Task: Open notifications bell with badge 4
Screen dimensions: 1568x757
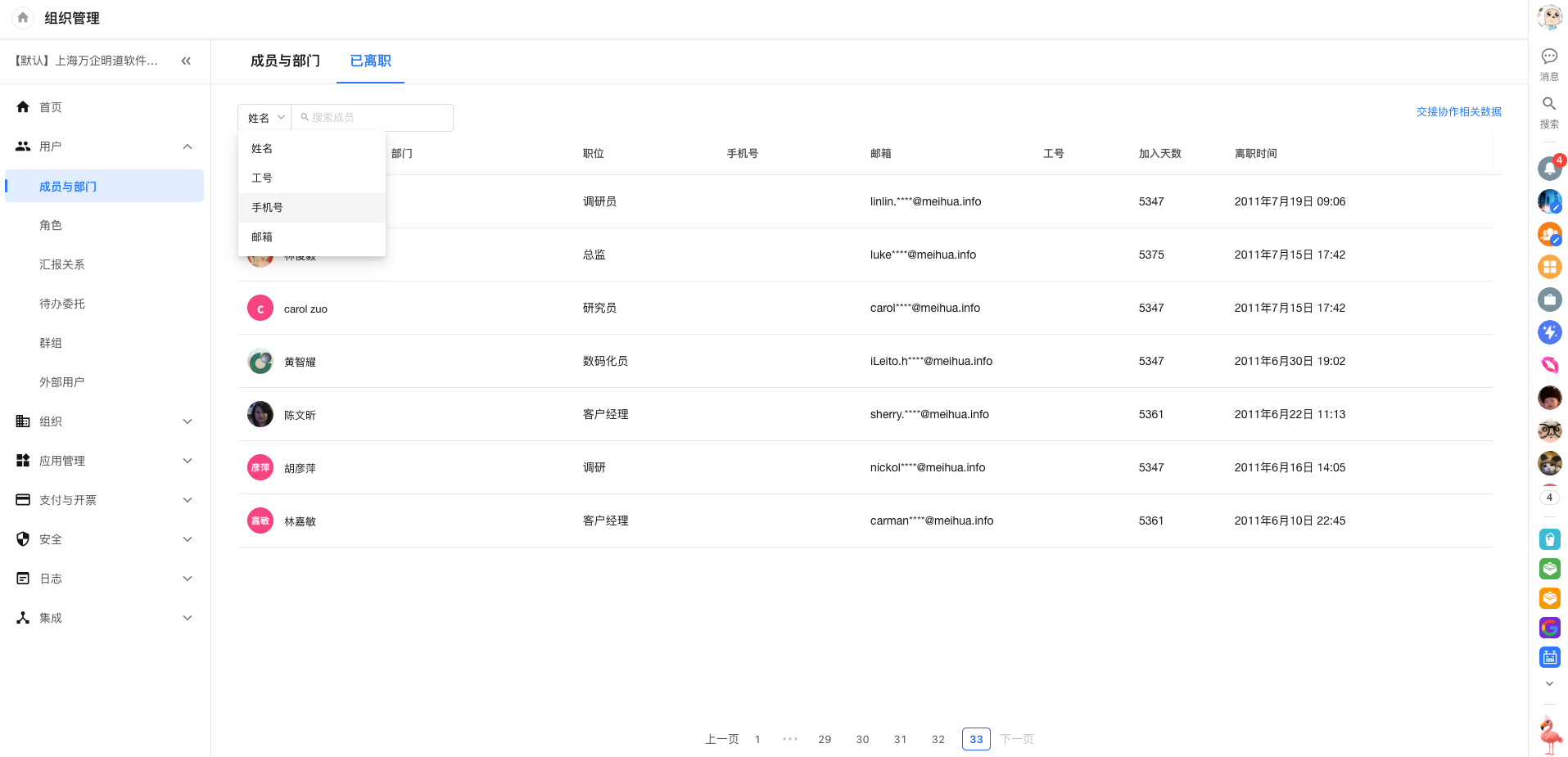Action: (1548, 168)
